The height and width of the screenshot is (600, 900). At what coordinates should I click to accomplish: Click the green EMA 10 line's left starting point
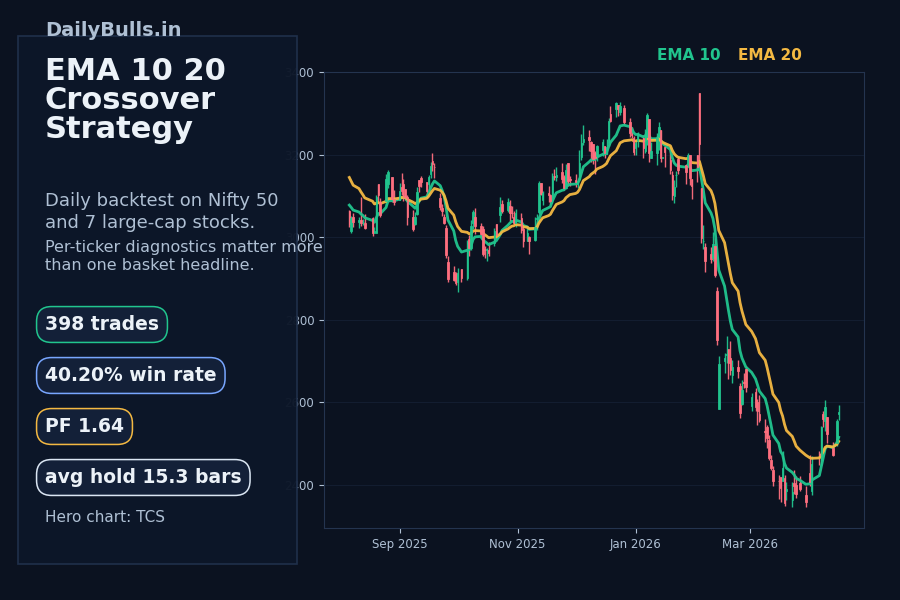349,205
